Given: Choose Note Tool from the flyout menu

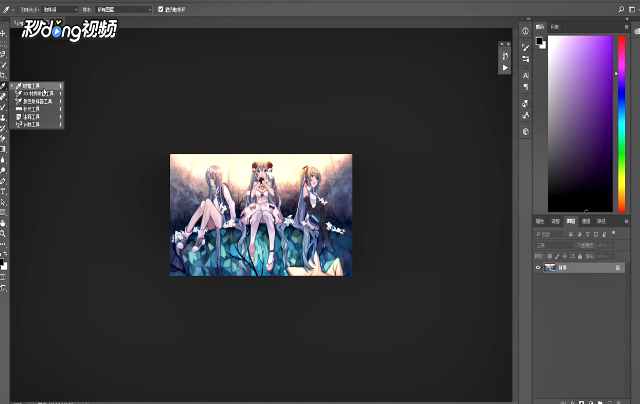Looking at the screenshot, I should pyautogui.click(x=37, y=117).
